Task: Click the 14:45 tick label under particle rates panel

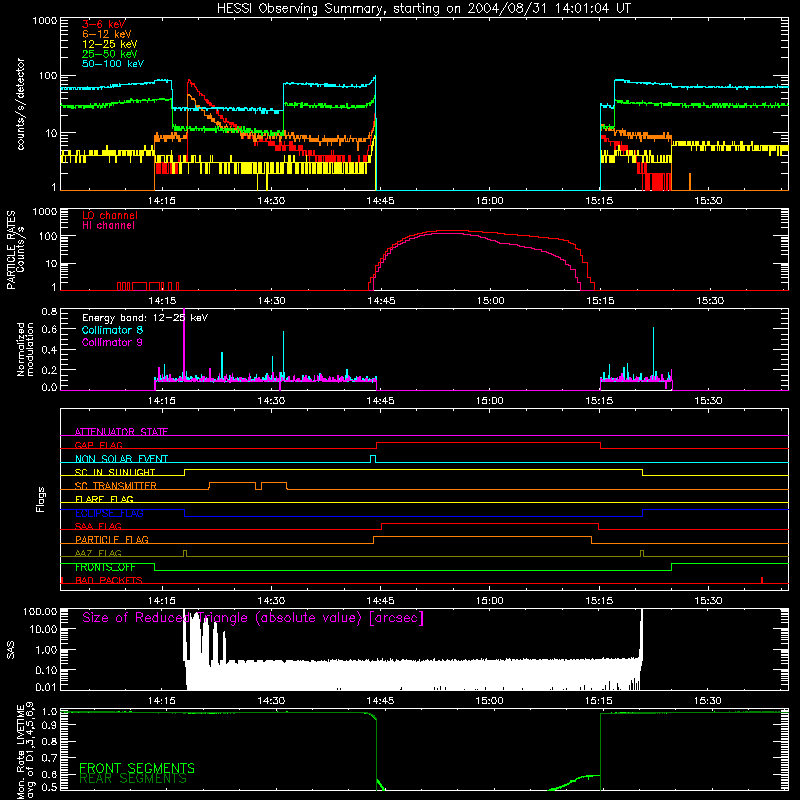Action: [381, 301]
